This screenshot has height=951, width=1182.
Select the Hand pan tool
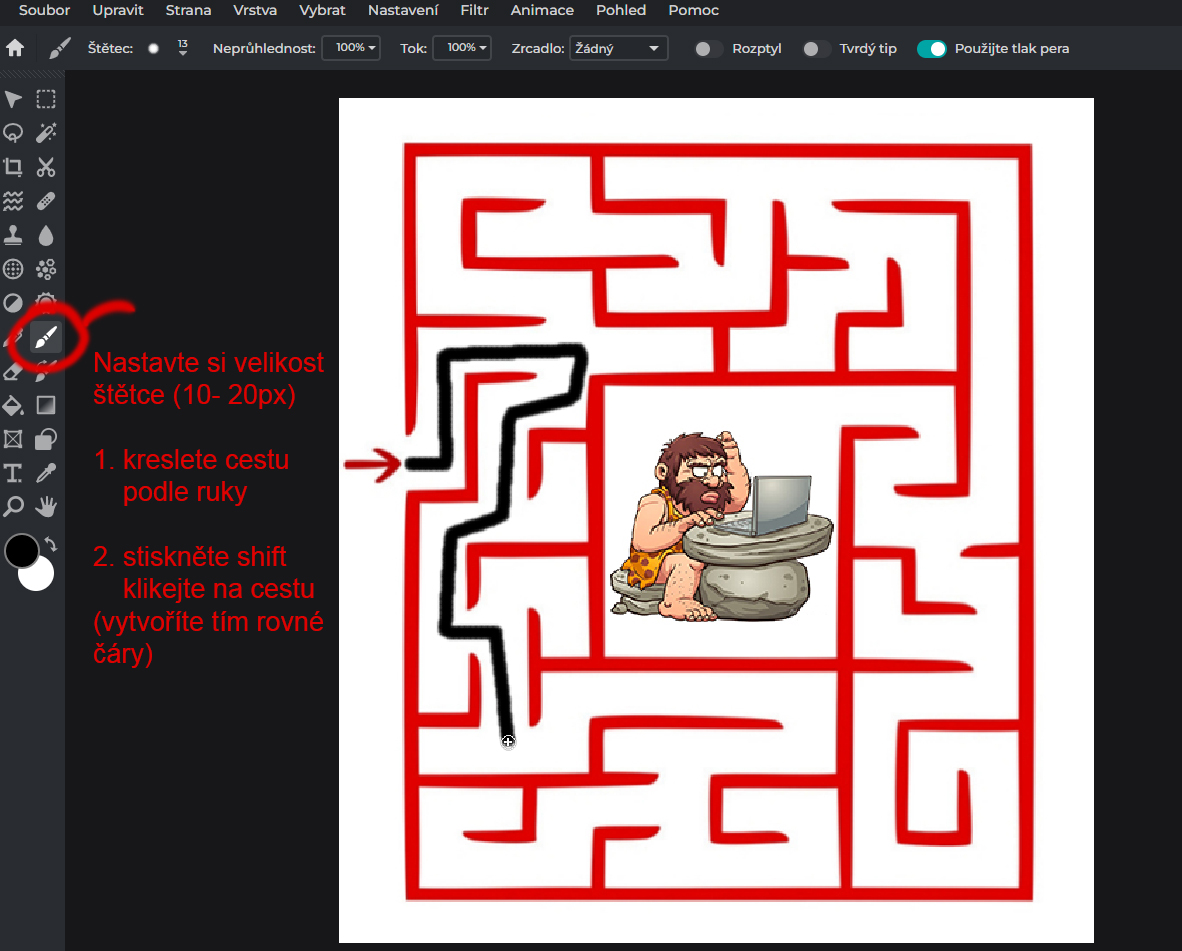(46, 507)
